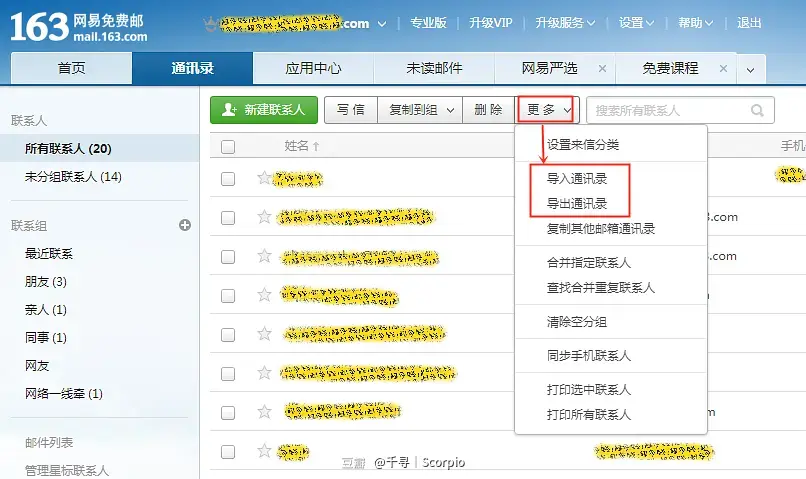Check the eighth contact's checkbox
The image size is (806, 479).
click(x=228, y=452)
